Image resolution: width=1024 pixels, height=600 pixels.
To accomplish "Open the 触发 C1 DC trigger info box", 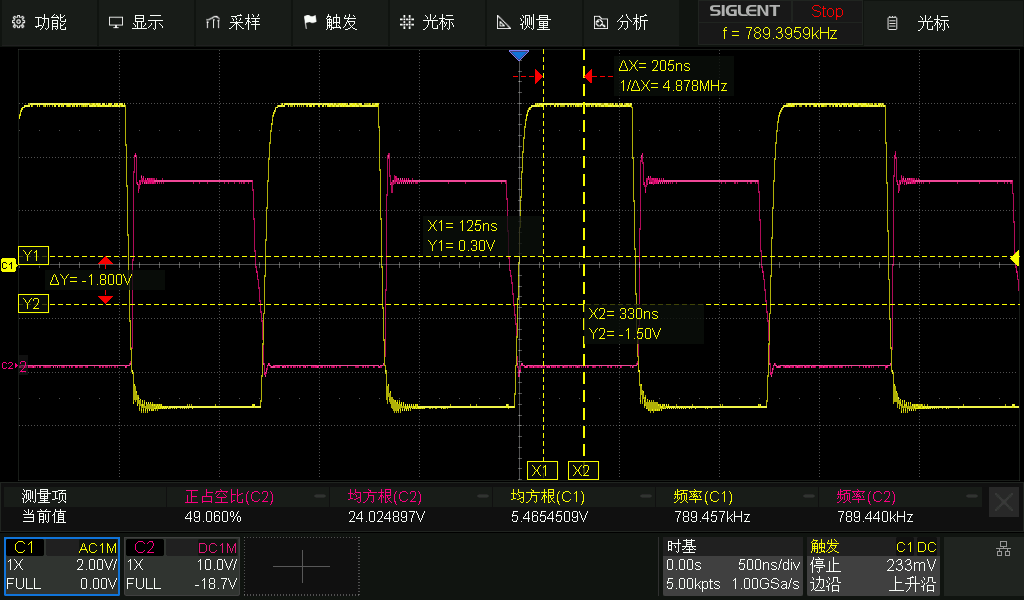I will tap(872, 566).
